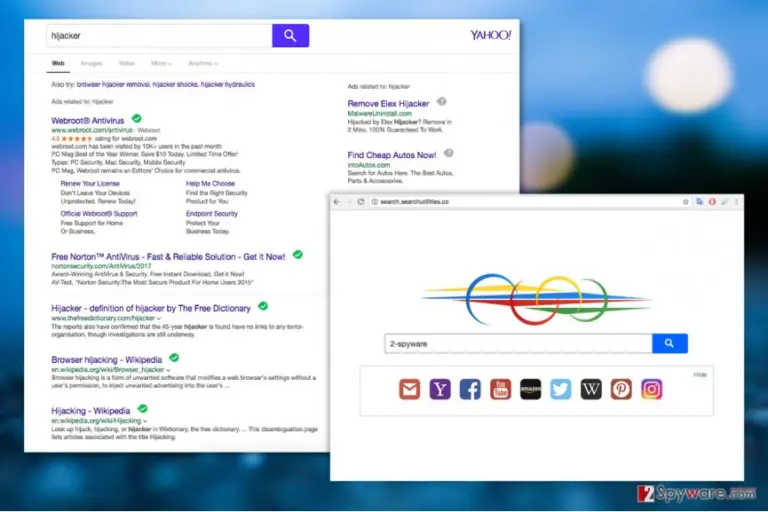The image size is (768, 512).
Task: Reload the searchutilities page
Action: 361,202
